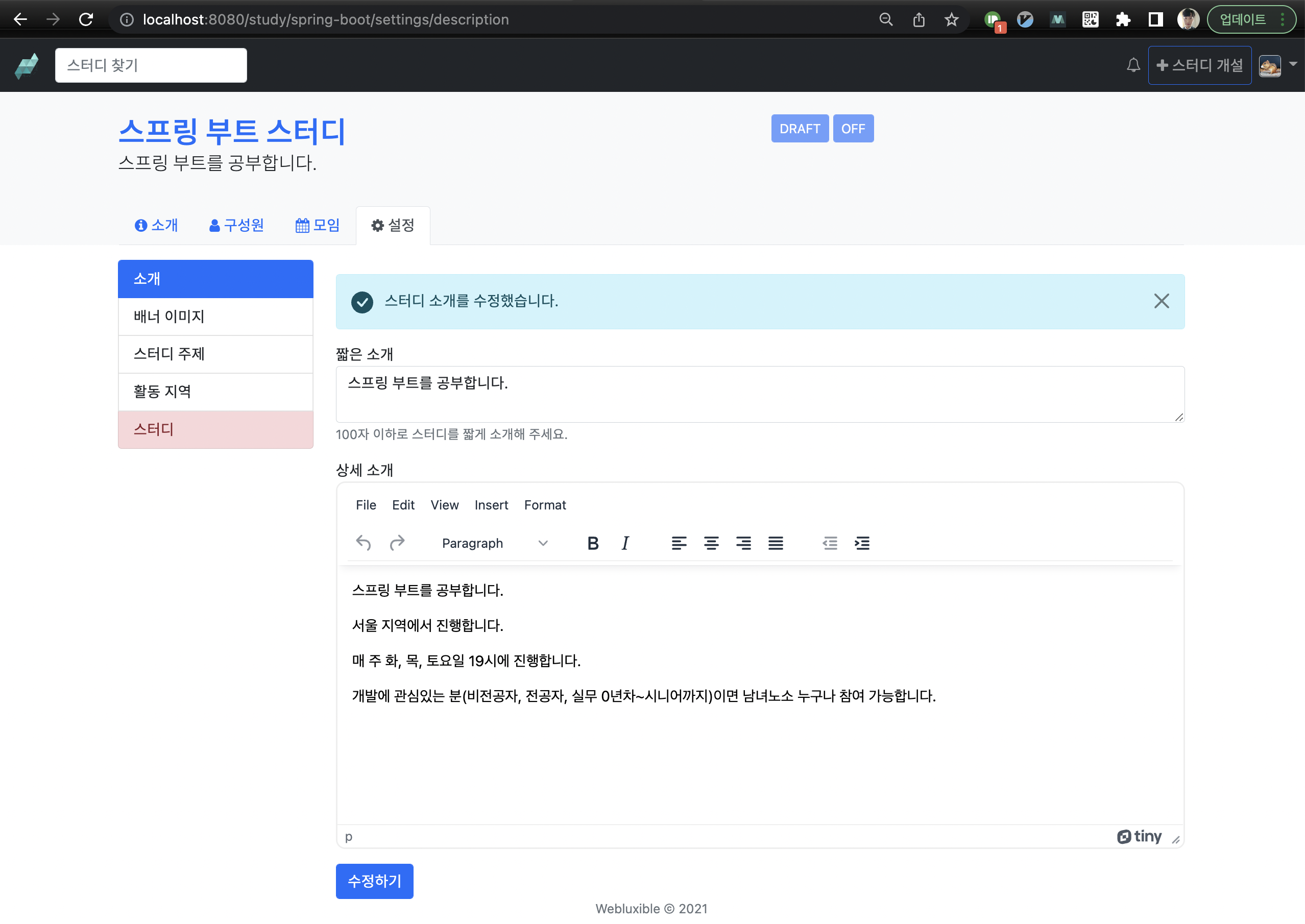The height and width of the screenshot is (924, 1305).
Task: Click the 스터디 개설 button
Action: pos(1199,65)
